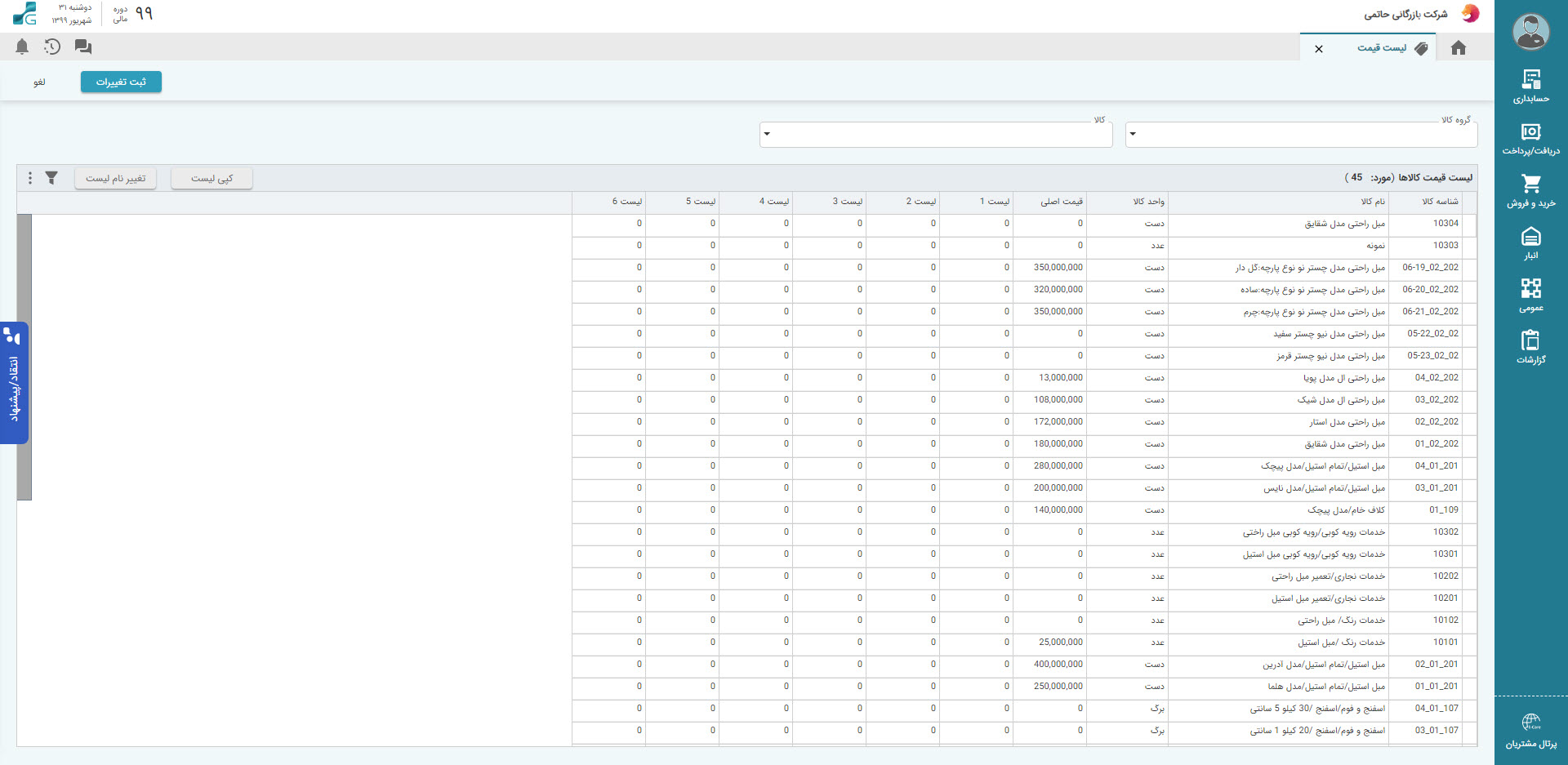Open the history clock icon
This screenshot has width=1568, height=765.
click(52, 47)
